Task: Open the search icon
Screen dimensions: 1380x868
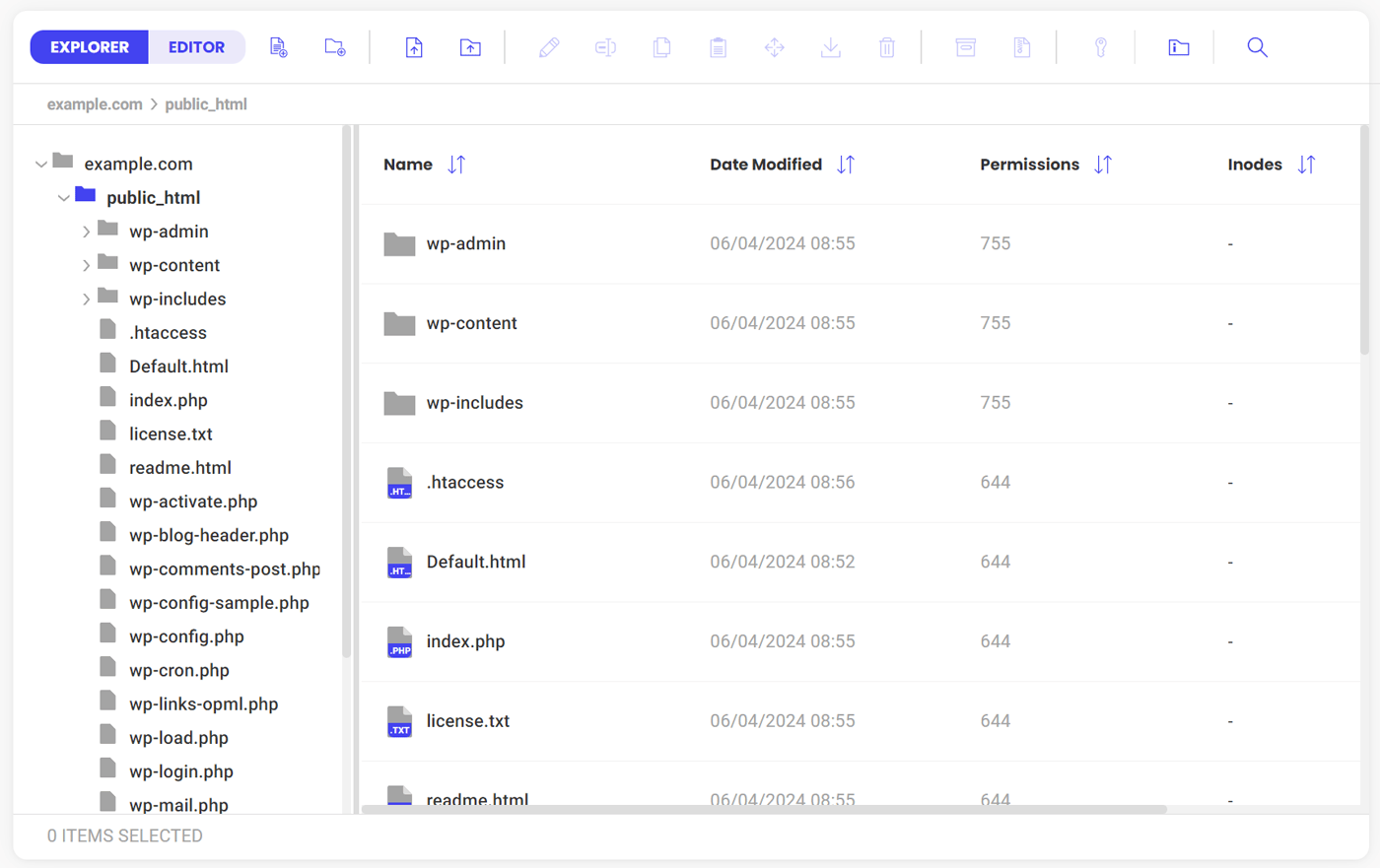Action: tap(1257, 46)
